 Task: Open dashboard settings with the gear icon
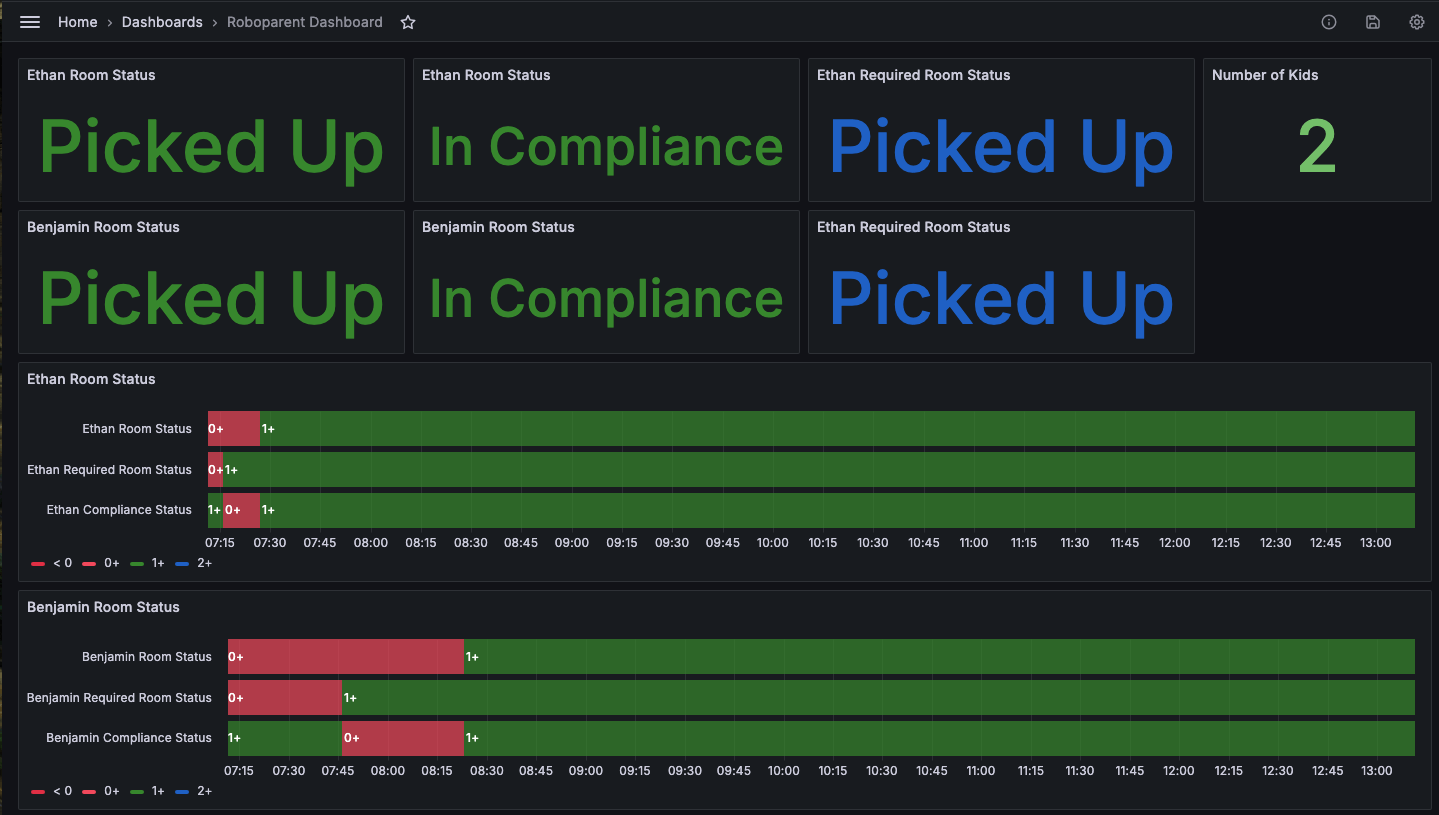tap(1416, 21)
